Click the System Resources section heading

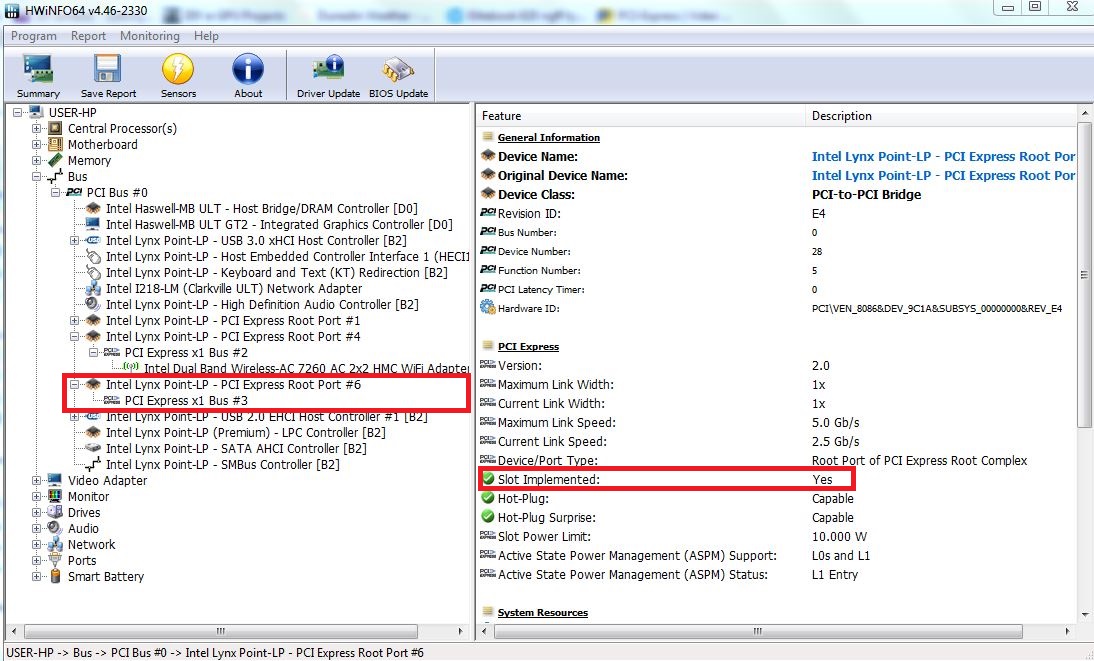[543, 612]
